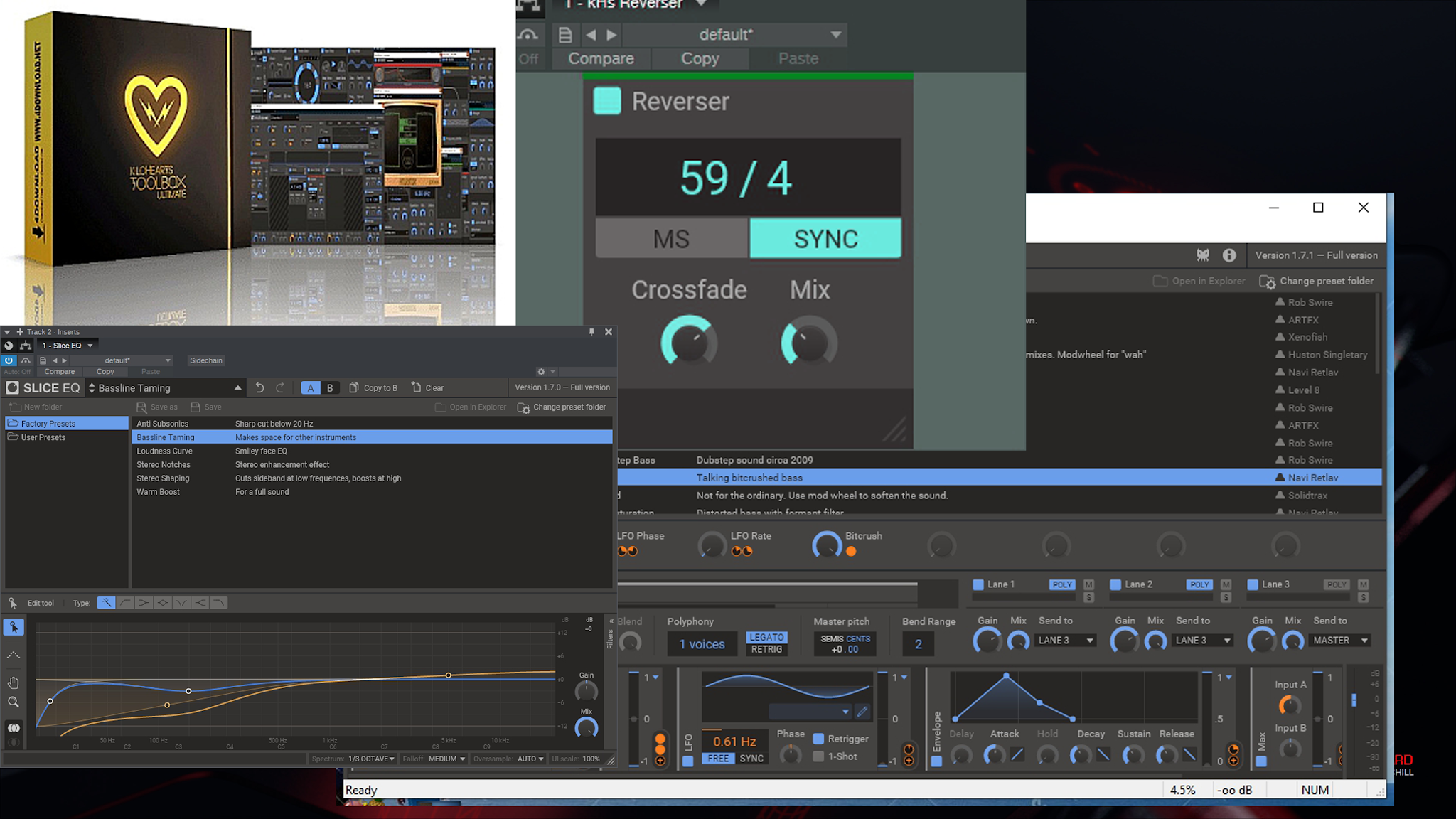
Task: Pin the Track 2 Inserts window
Action: [591, 332]
